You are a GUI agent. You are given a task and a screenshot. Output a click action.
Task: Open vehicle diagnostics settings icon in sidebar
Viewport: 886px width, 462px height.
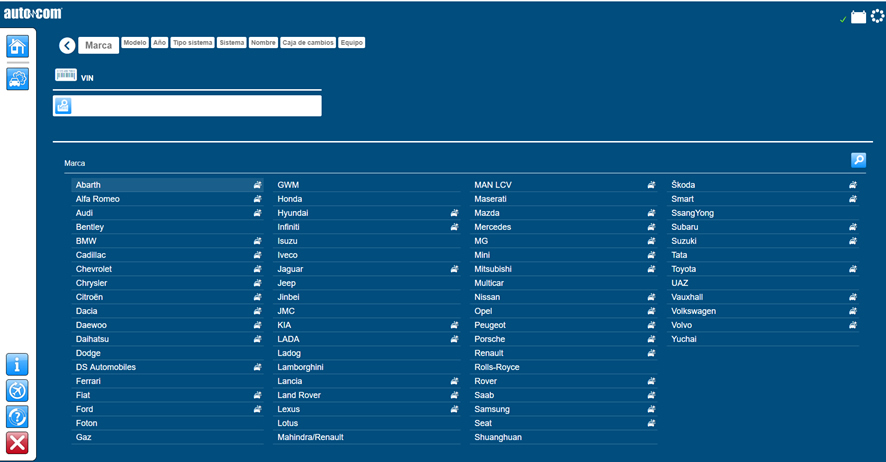18,79
